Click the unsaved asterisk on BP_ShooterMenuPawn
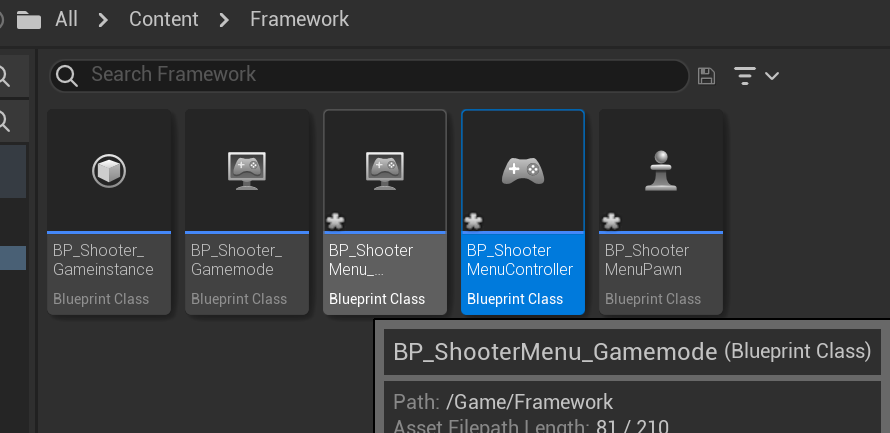This screenshot has height=433, width=890. (611, 221)
